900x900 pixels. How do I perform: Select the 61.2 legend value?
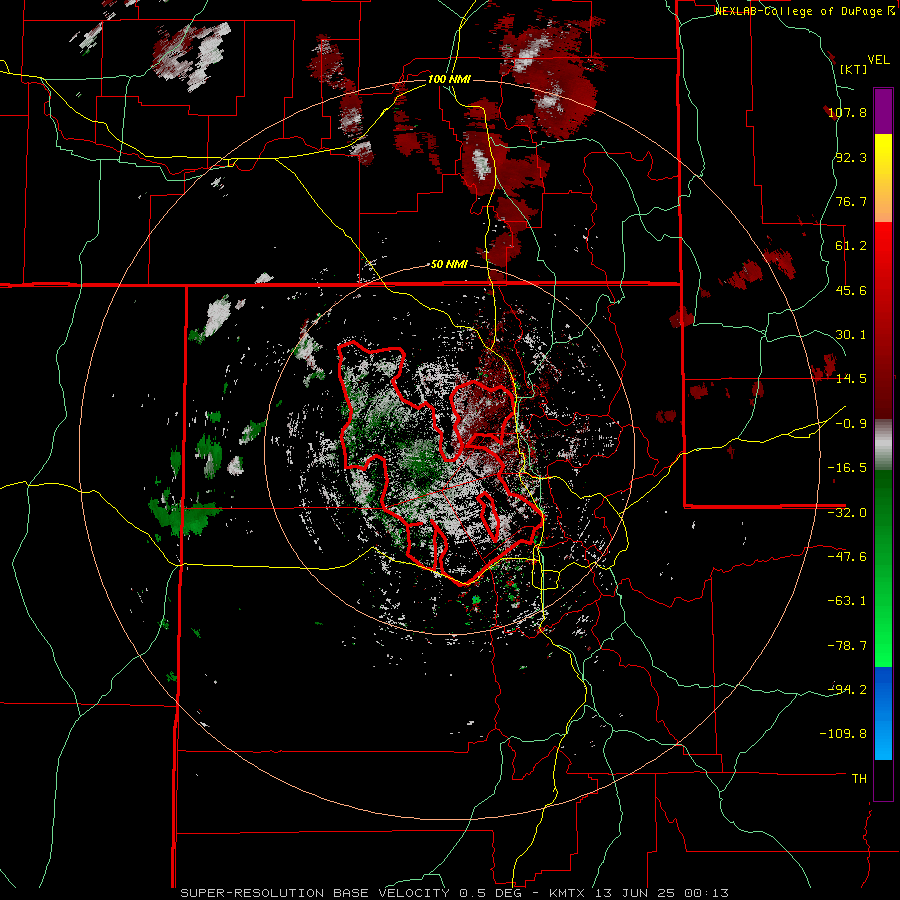pyautogui.click(x=851, y=246)
